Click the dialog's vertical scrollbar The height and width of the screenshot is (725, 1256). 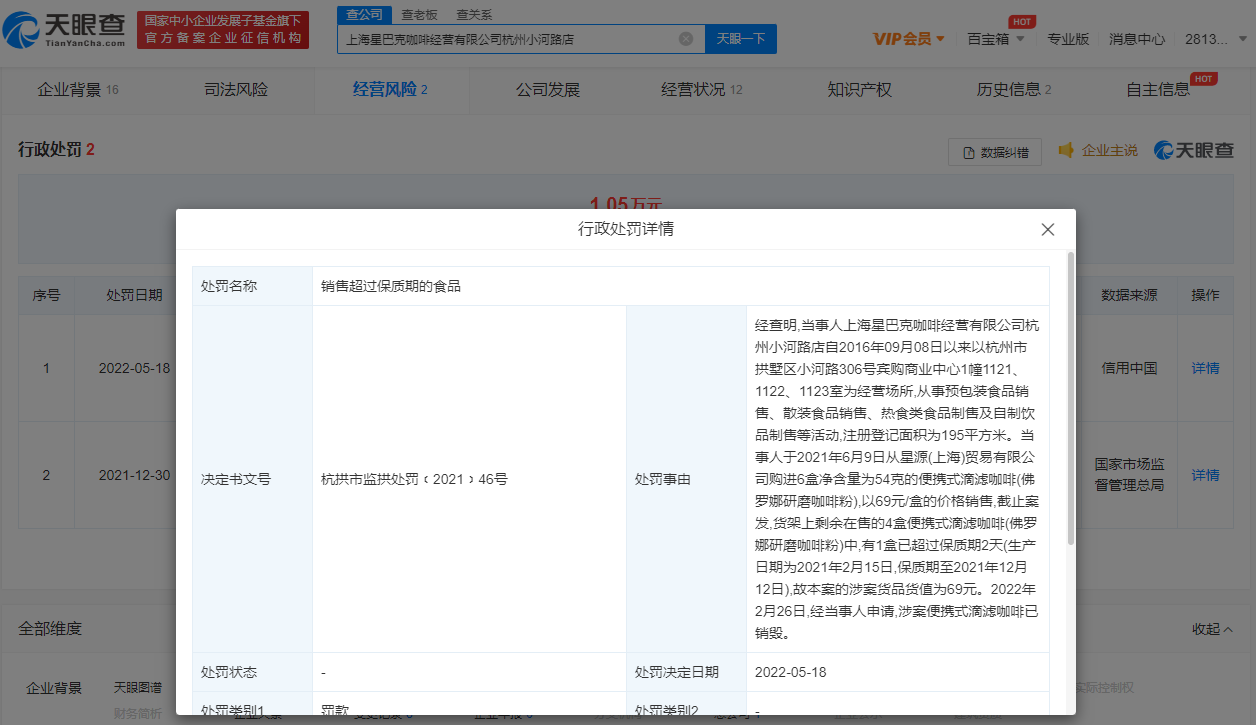pyautogui.click(x=1071, y=400)
